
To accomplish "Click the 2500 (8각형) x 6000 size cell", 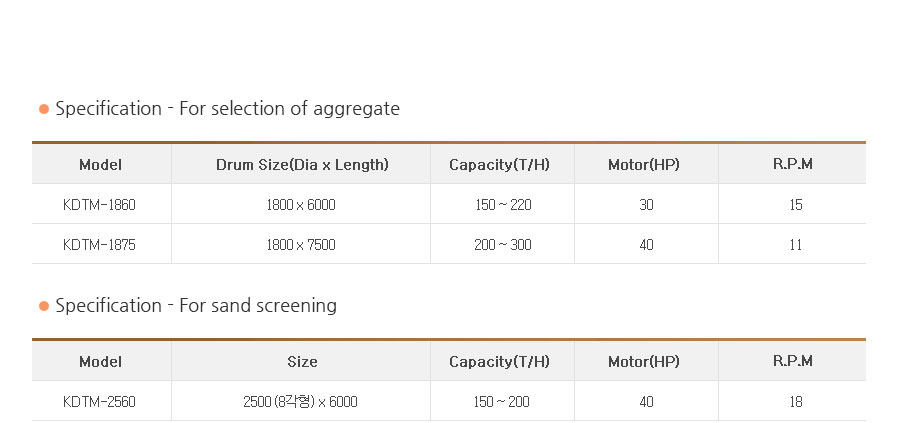I will [300, 402].
